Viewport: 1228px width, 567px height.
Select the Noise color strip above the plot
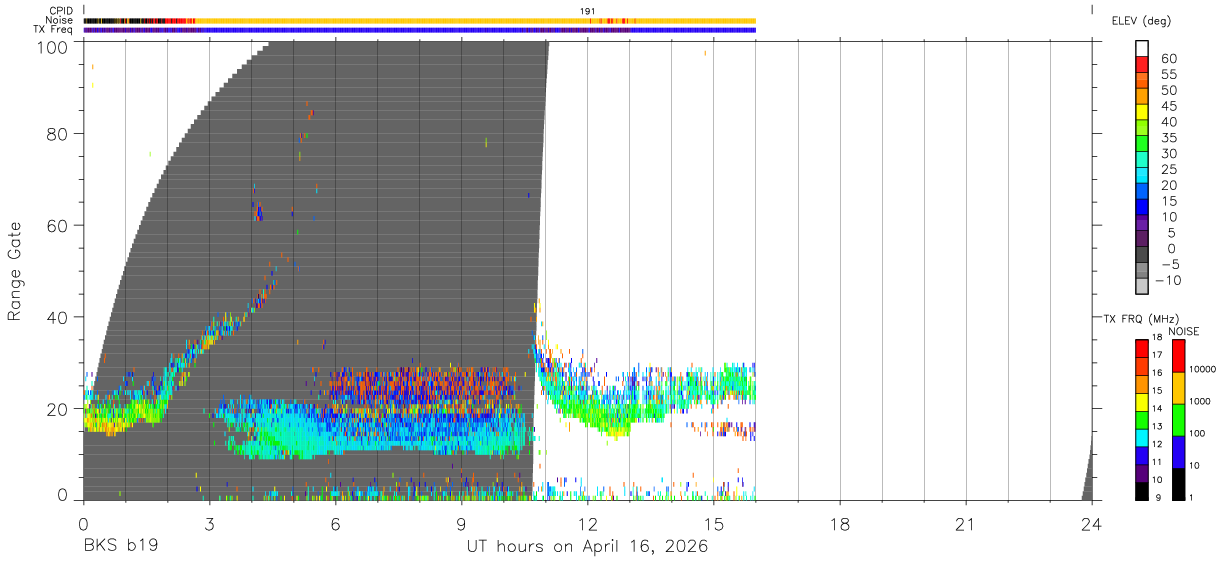(x=420, y=20)
